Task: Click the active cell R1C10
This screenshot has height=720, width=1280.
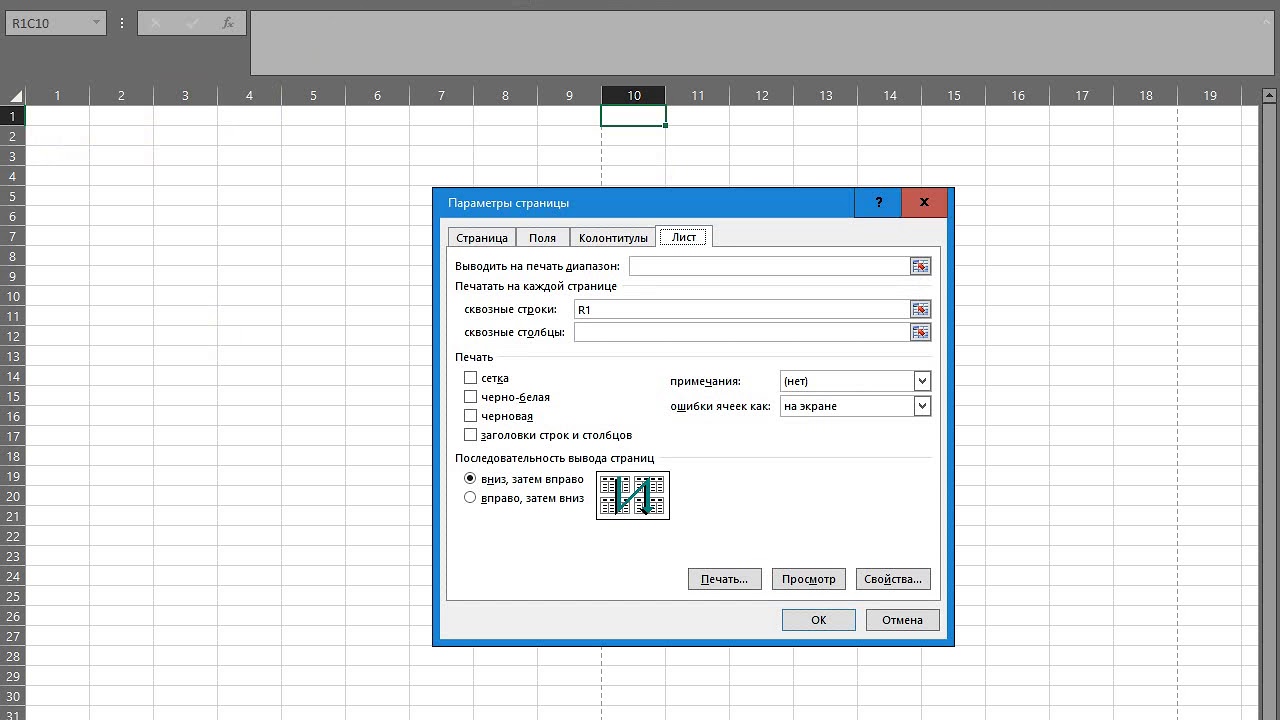Action: tap(634, 116)
